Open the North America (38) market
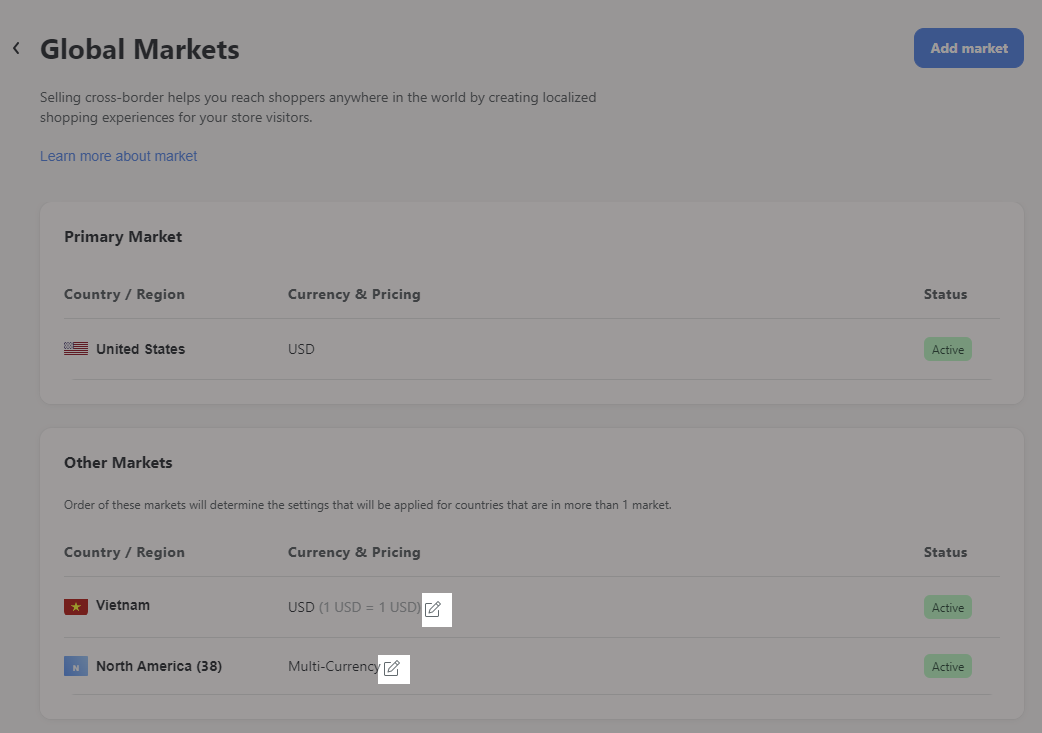1042x733 pixels. coord(158,666)
